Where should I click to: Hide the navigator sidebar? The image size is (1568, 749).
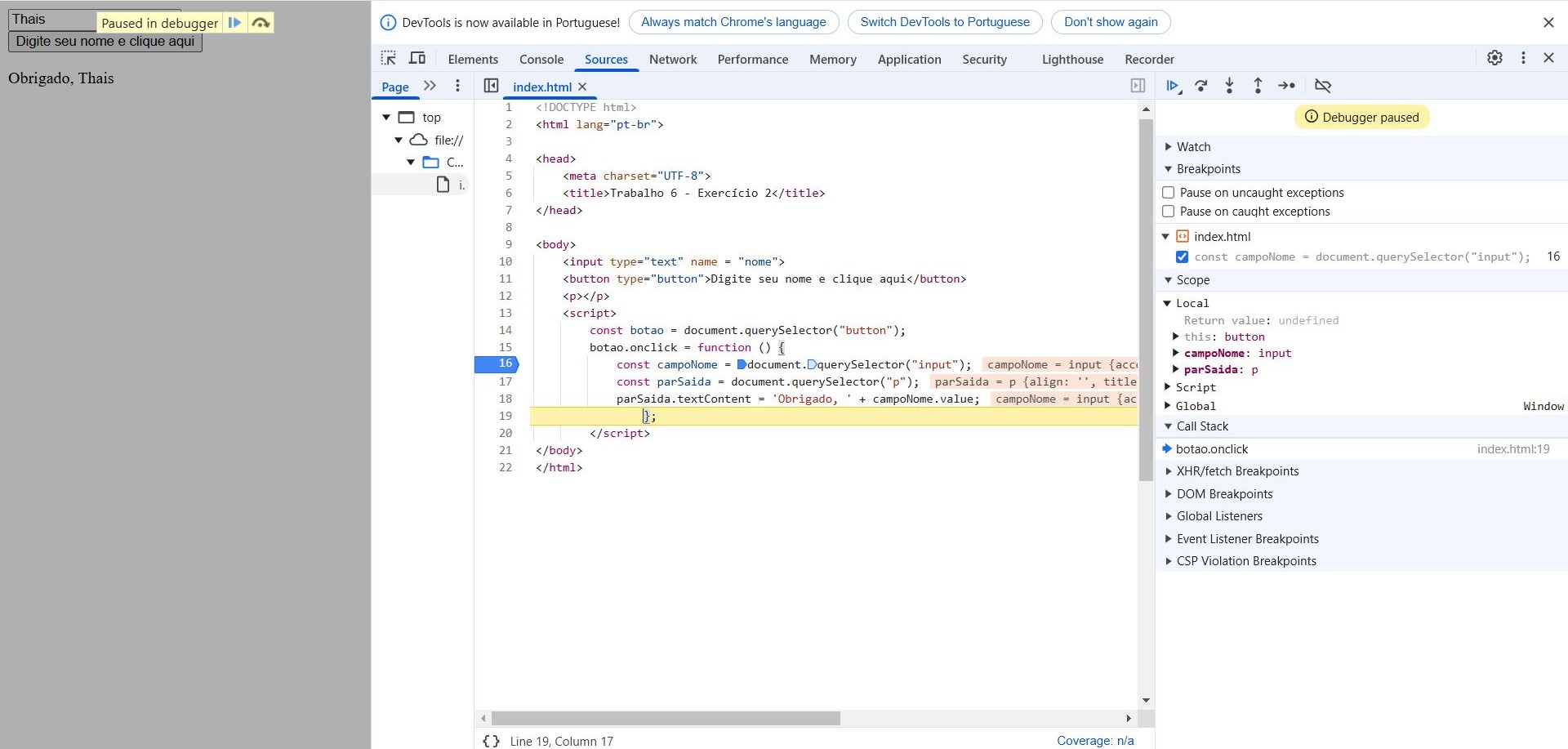(491, 86)
